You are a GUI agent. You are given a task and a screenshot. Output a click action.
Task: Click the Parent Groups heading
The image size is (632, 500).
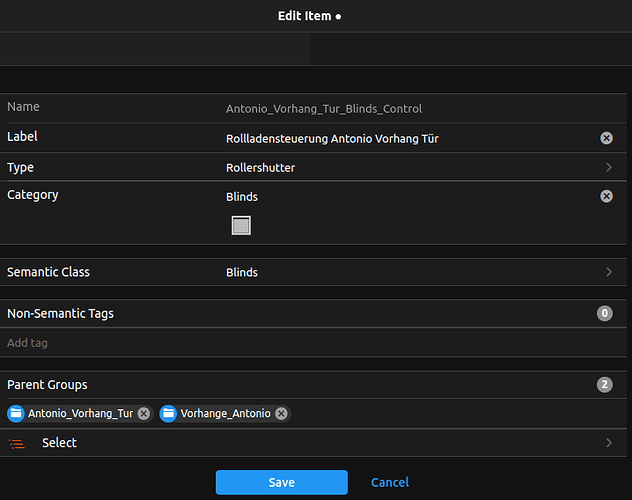point(47,385)
